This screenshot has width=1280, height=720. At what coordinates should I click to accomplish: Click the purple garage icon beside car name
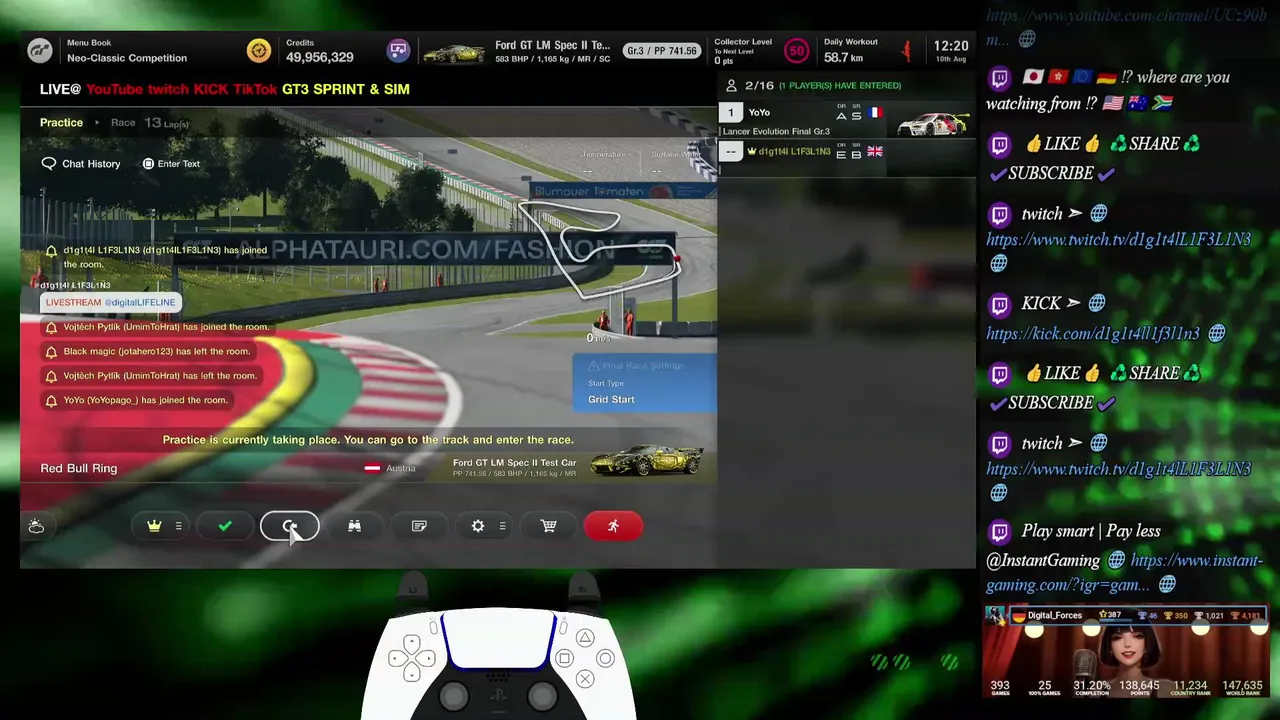point(398,50)
